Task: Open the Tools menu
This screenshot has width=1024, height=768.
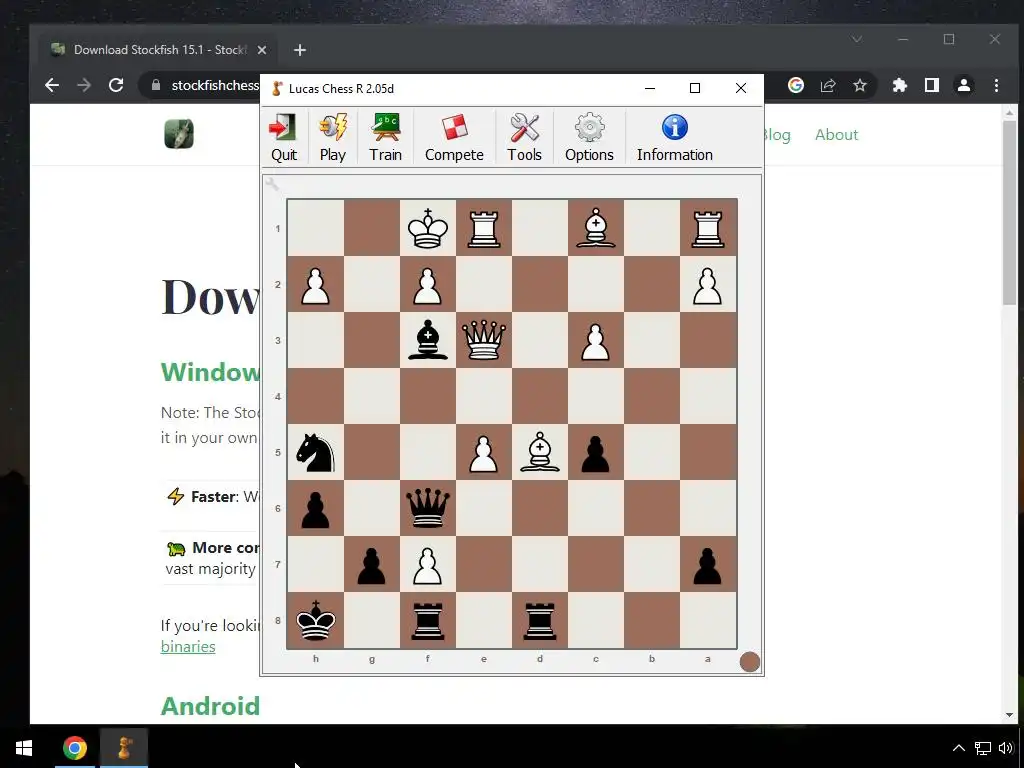Action: pos(524,138)
